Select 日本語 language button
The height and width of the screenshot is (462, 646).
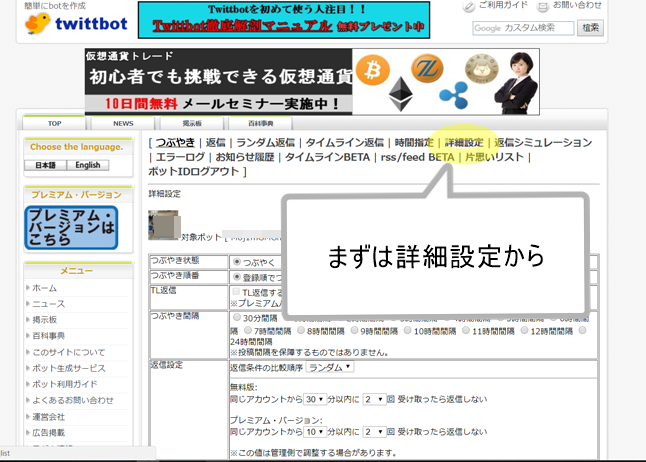click(x=45, y=165)
